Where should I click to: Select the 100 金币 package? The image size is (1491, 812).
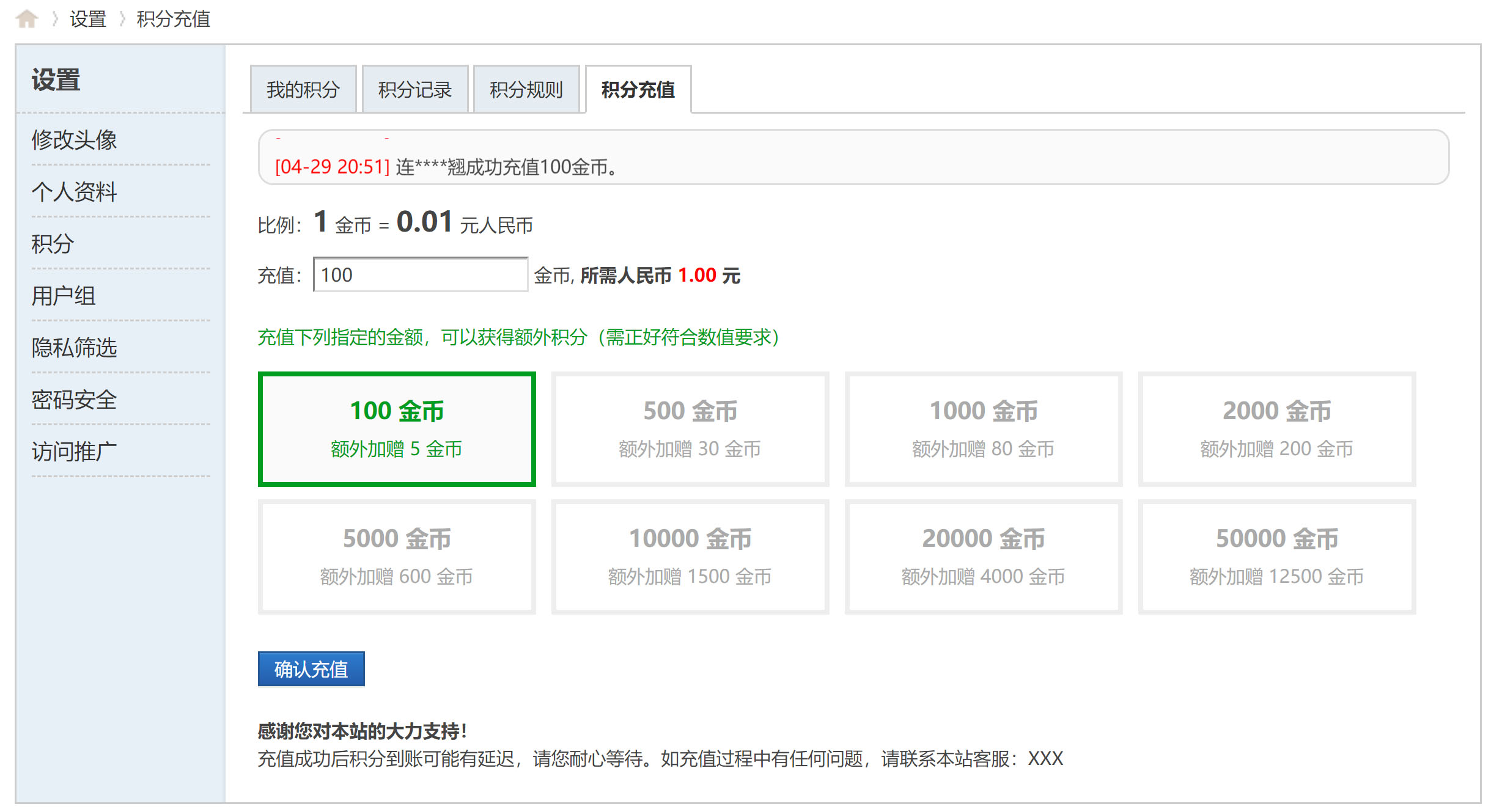(x=397, y=429)
